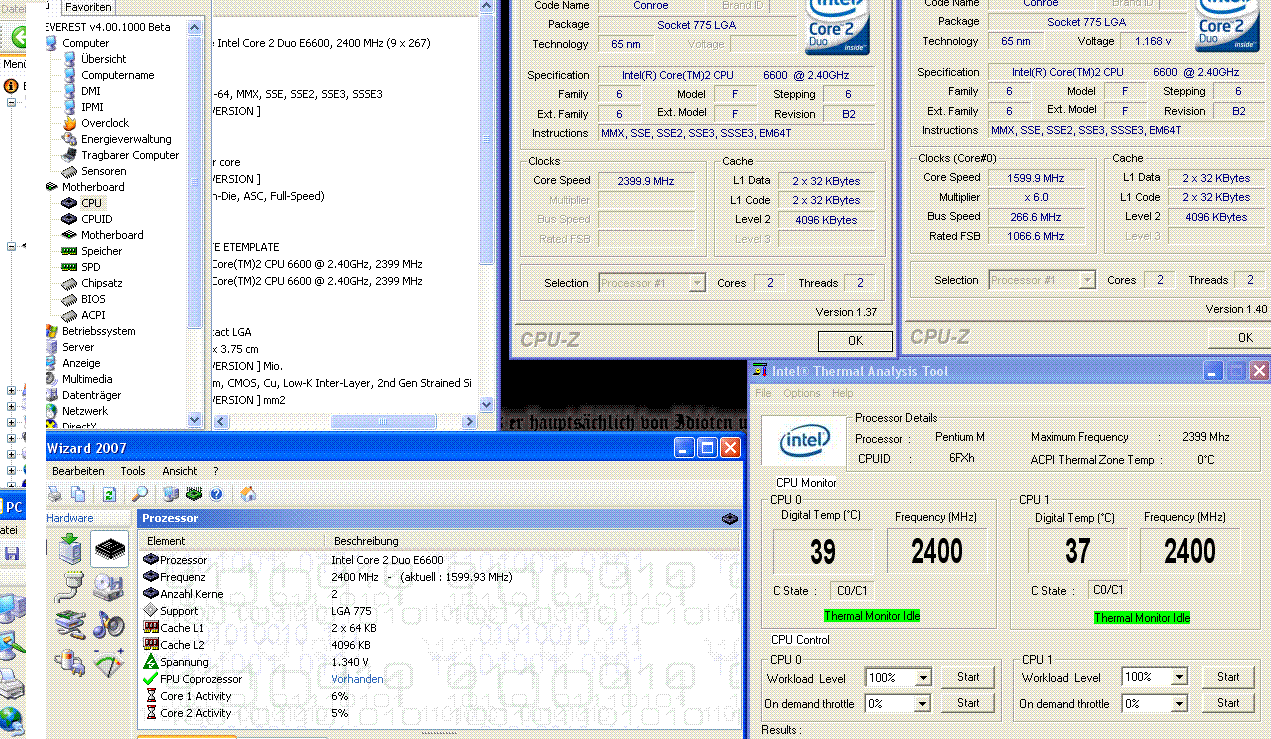This screenshot has height=739, width=1271.
Task: Select the power plug category icon in Hardware panel
Action: (x=70, y=662)
